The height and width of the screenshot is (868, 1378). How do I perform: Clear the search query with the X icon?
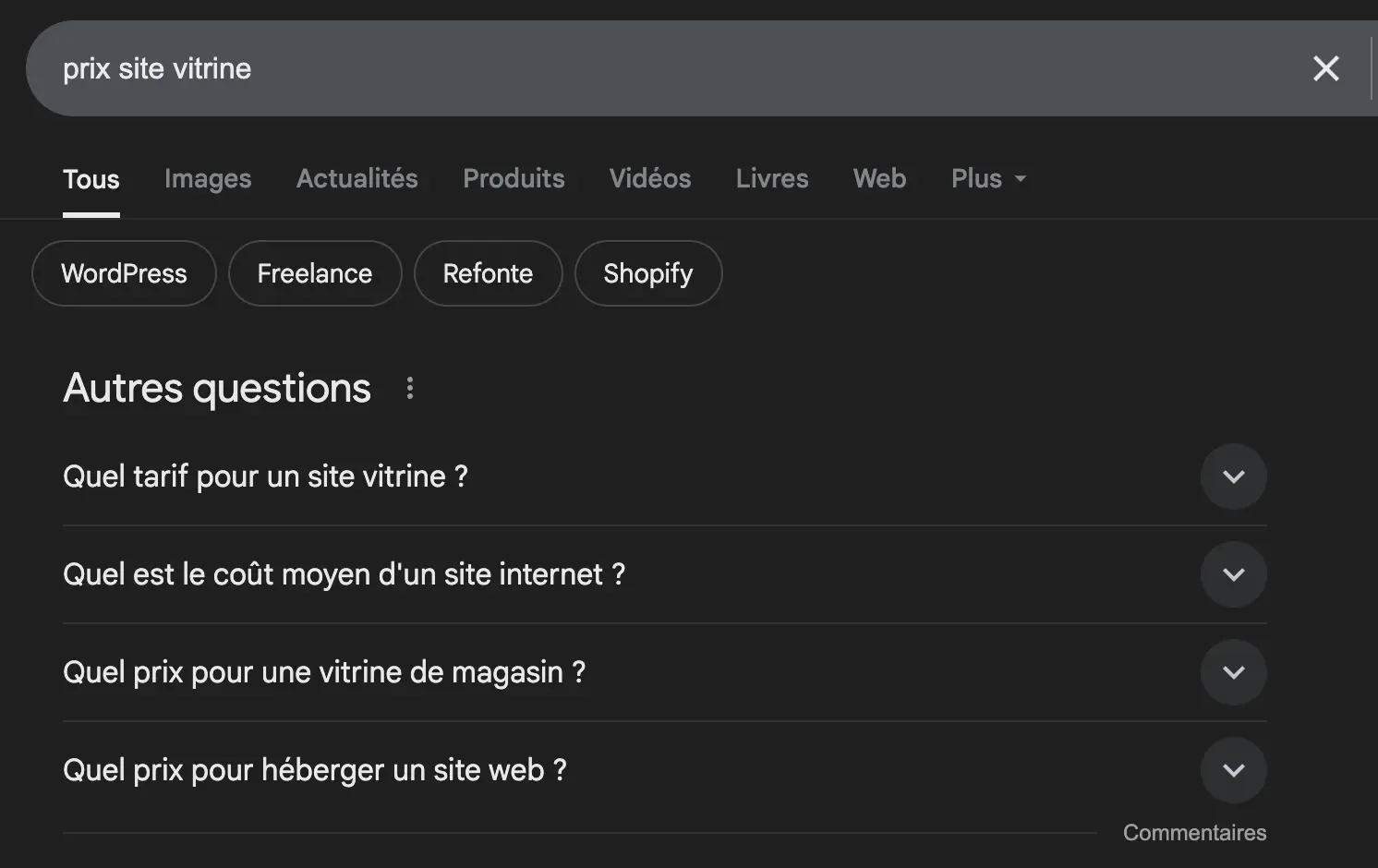coord(1326,68)
